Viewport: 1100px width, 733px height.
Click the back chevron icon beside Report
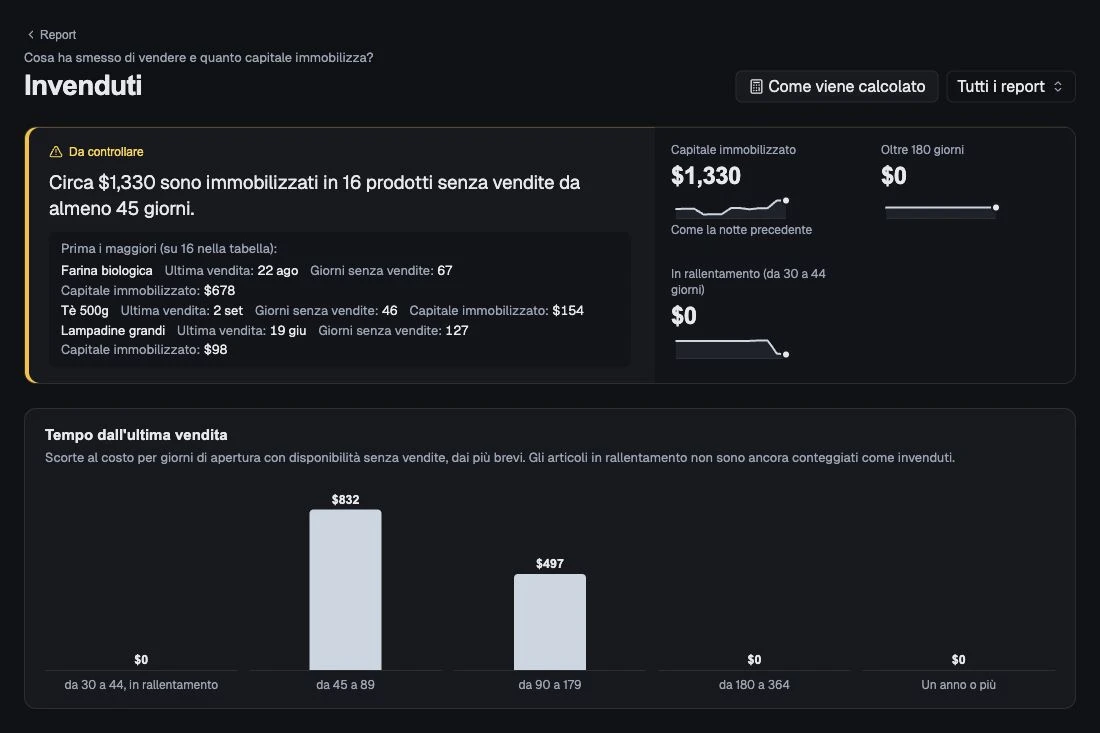click(30, 34)
